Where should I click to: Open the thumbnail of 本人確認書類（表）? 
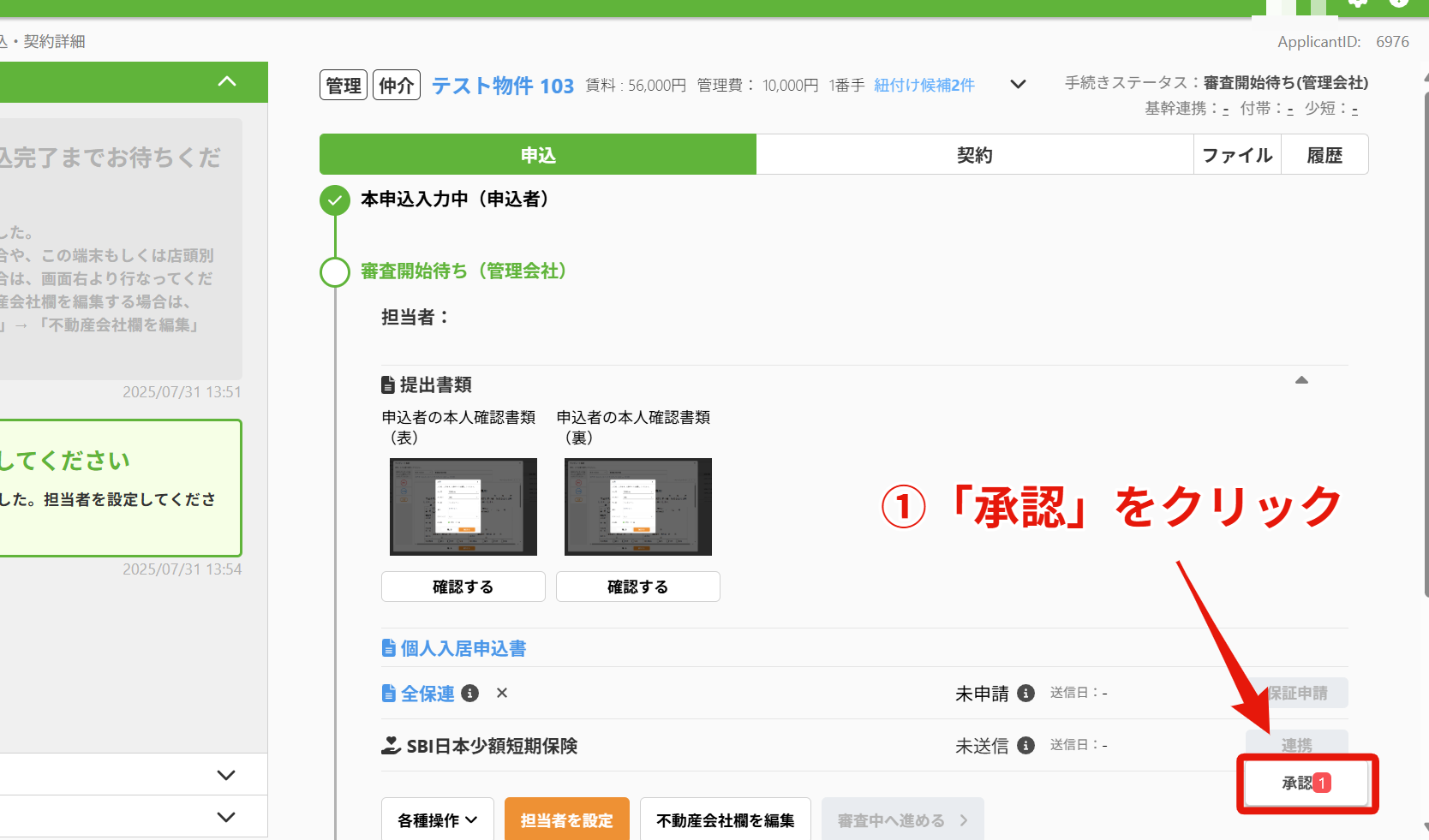[x=463, y=507]
